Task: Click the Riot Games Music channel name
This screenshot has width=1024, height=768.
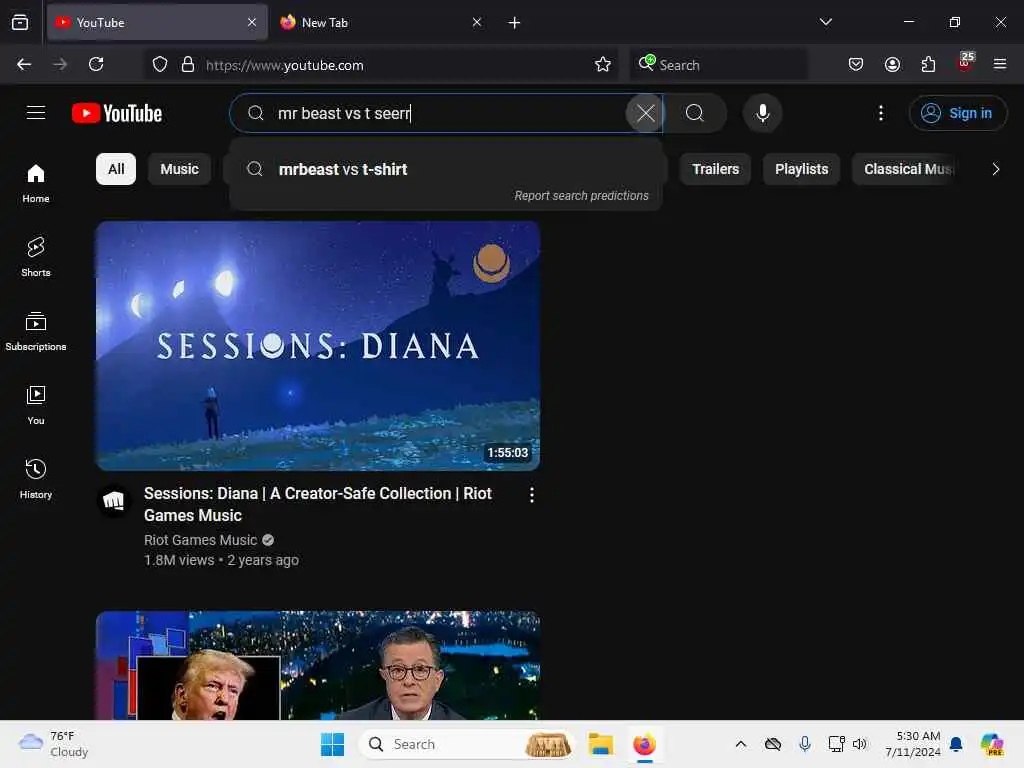Action: [200, 540]
